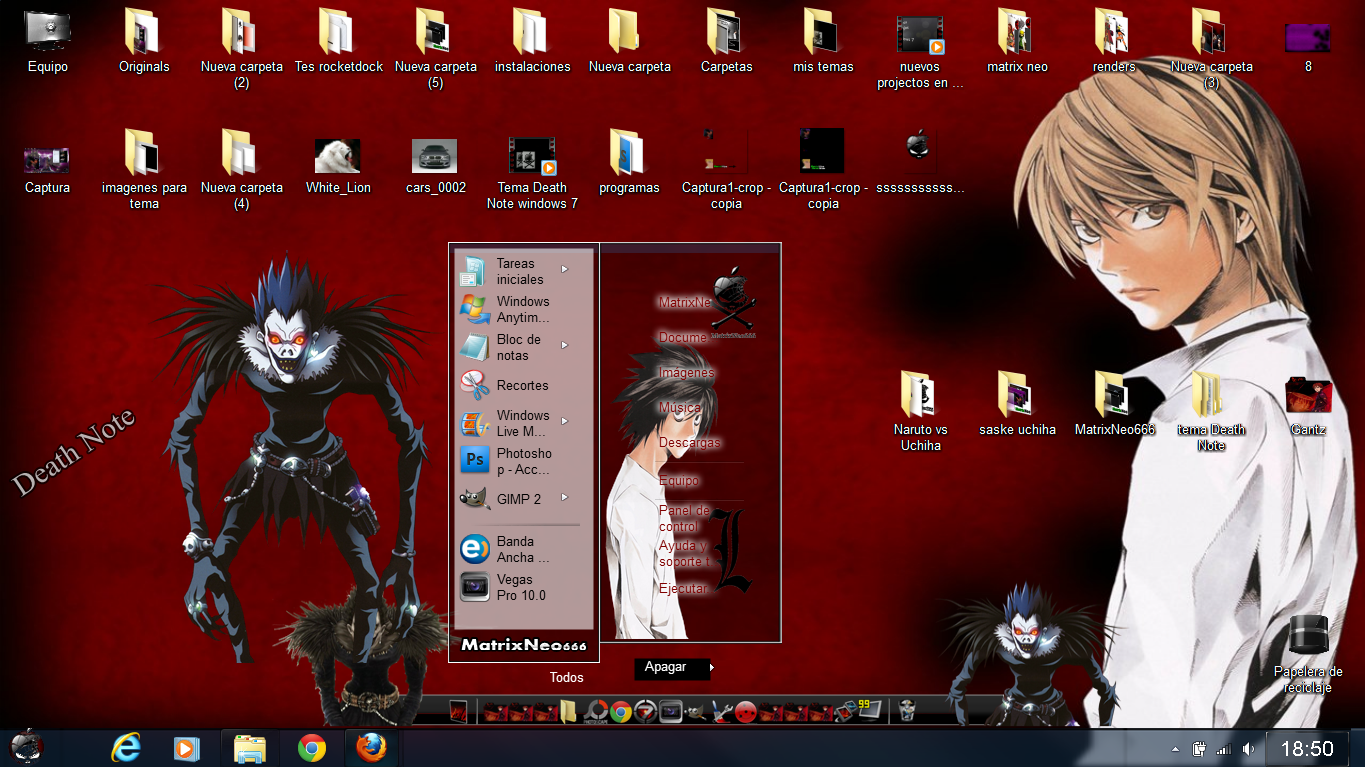The width and height of the screenshot is (1365, 767).
Task: Click Ejecutar in start menu
Action: coord(683,588)
